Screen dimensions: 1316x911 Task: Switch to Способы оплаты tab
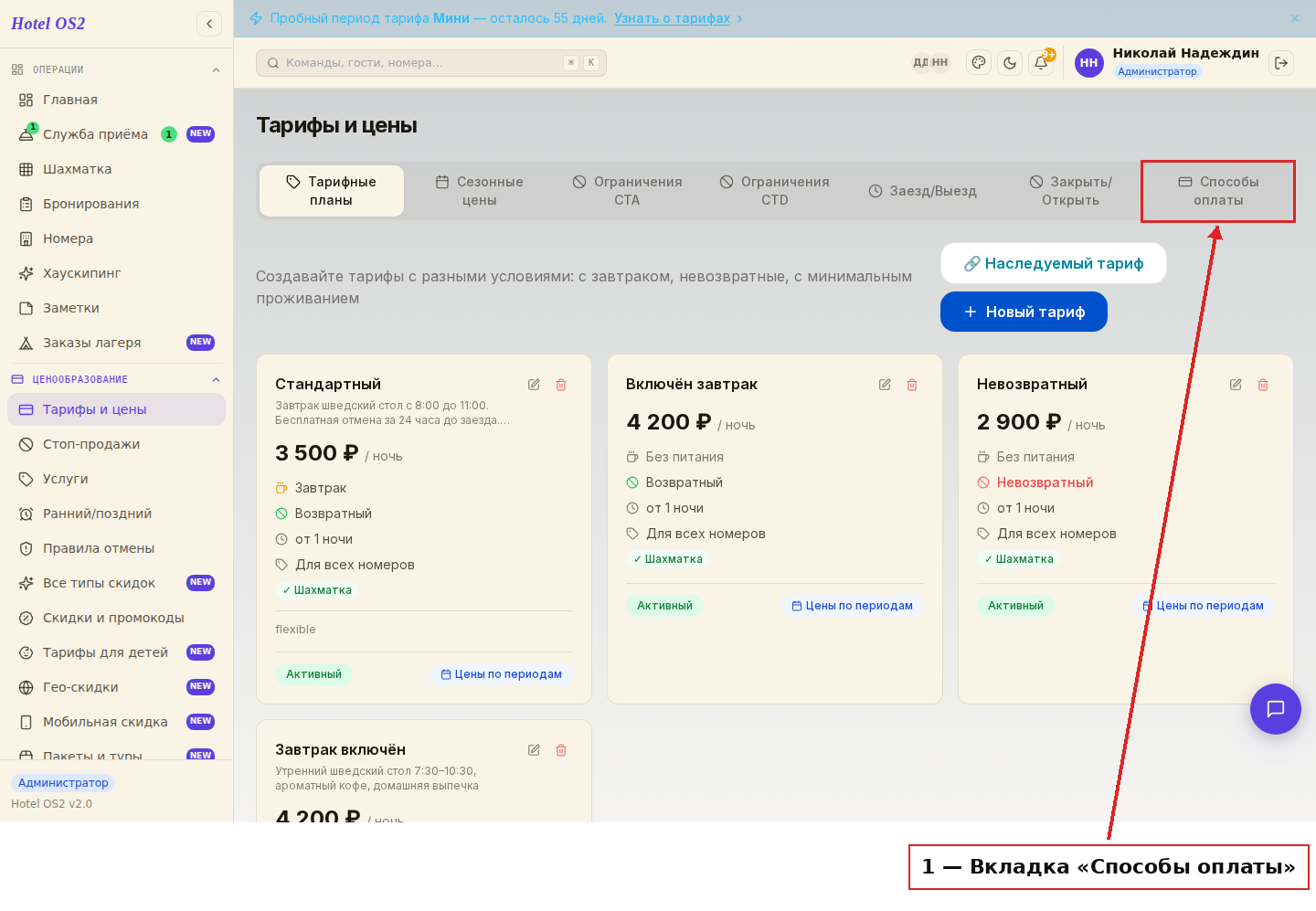click(1218, 191)
